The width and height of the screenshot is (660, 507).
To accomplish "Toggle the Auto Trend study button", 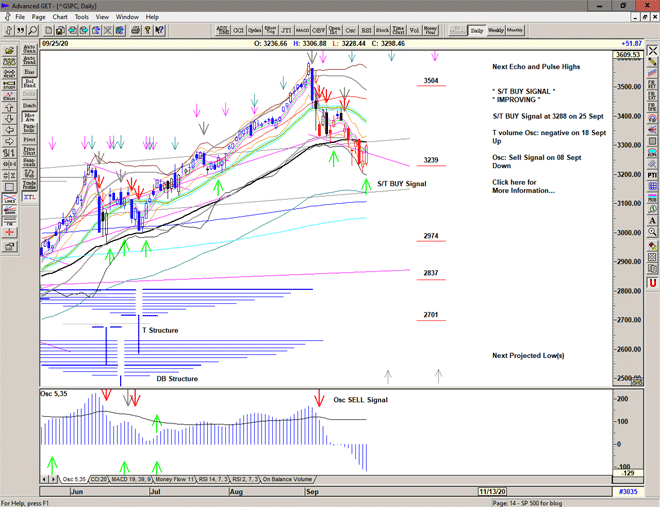I will point(29,60).
